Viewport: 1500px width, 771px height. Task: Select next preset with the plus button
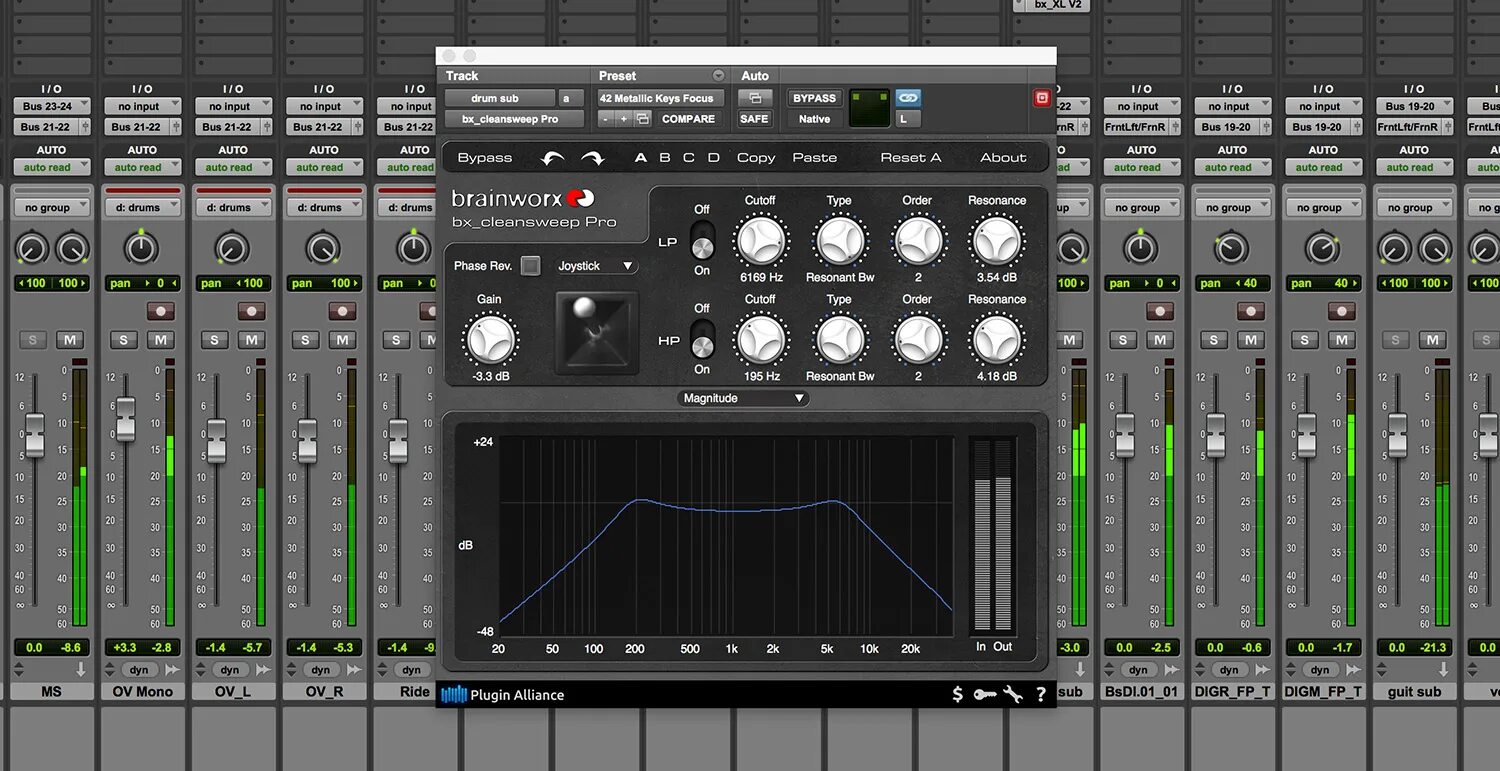coord(624,119)
